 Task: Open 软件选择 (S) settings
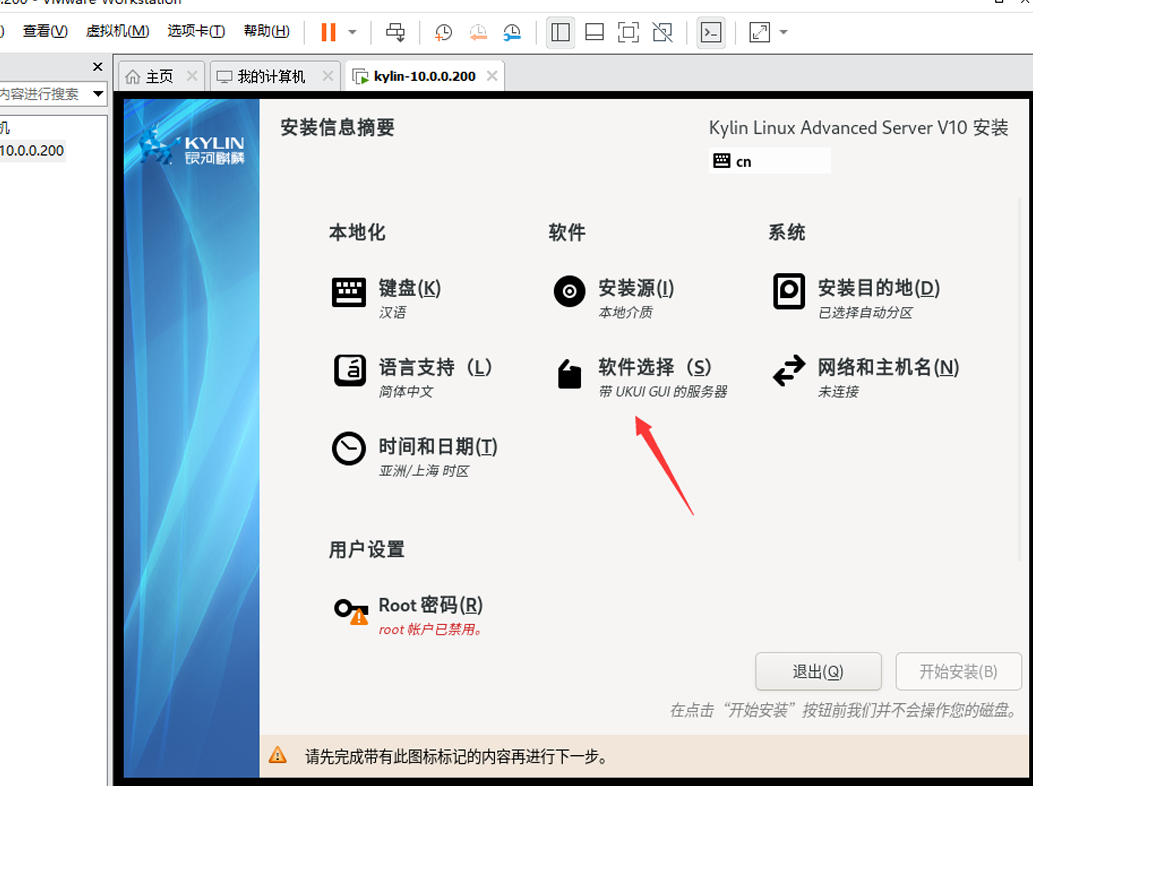(654, 367)
